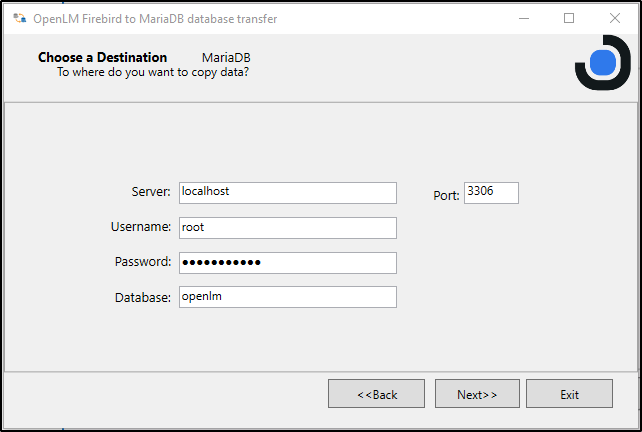The image size is (642, 432).
Task: Maximize the database transfer window
Action: point(569,18)
